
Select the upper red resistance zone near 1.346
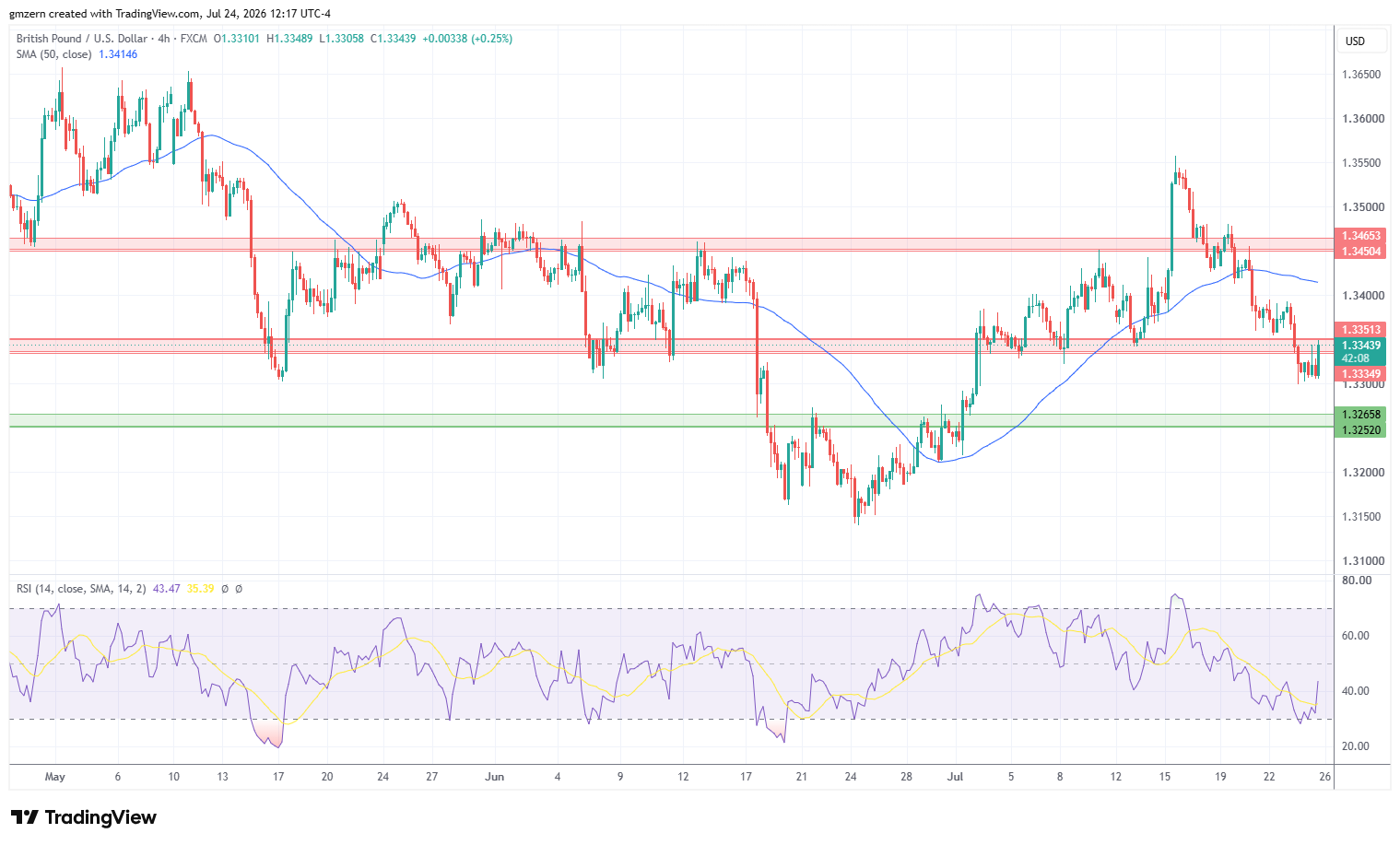671,244
